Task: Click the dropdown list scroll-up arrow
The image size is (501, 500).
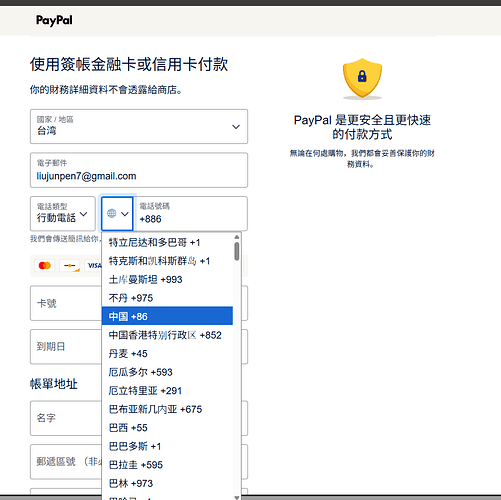Action: click(x=237, y=237)
